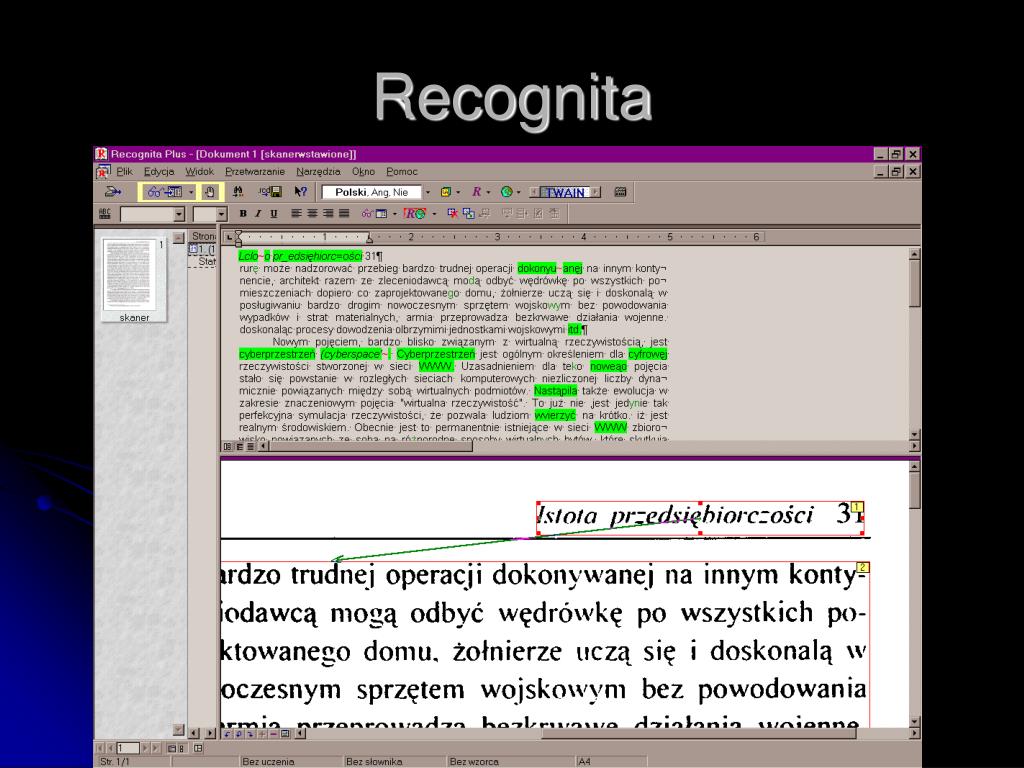Click the zoom out minus icon below image
Screen dimensions: 1024x768
coord(274,733)
